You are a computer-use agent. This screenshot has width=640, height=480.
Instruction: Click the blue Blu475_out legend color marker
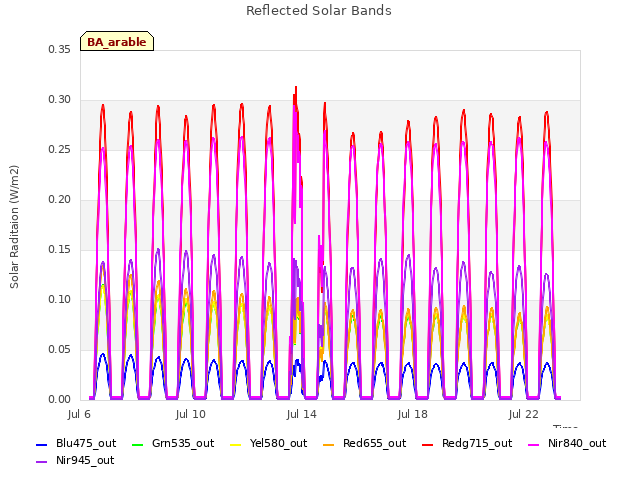tap(42, 444)
